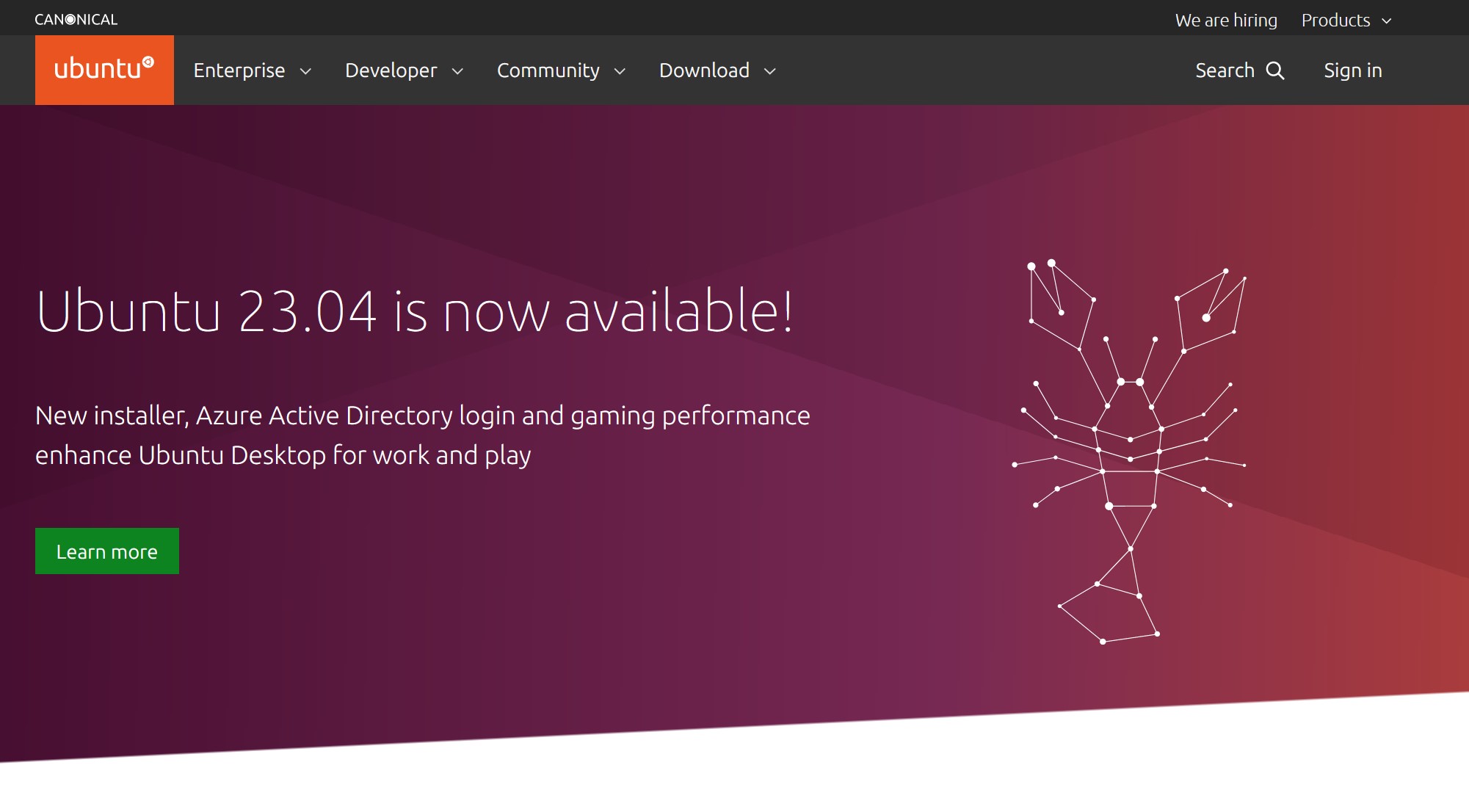This screenshot has width=1469, height=812.
Task: Click the Canonical logo text
Action: tap(76, 20)
